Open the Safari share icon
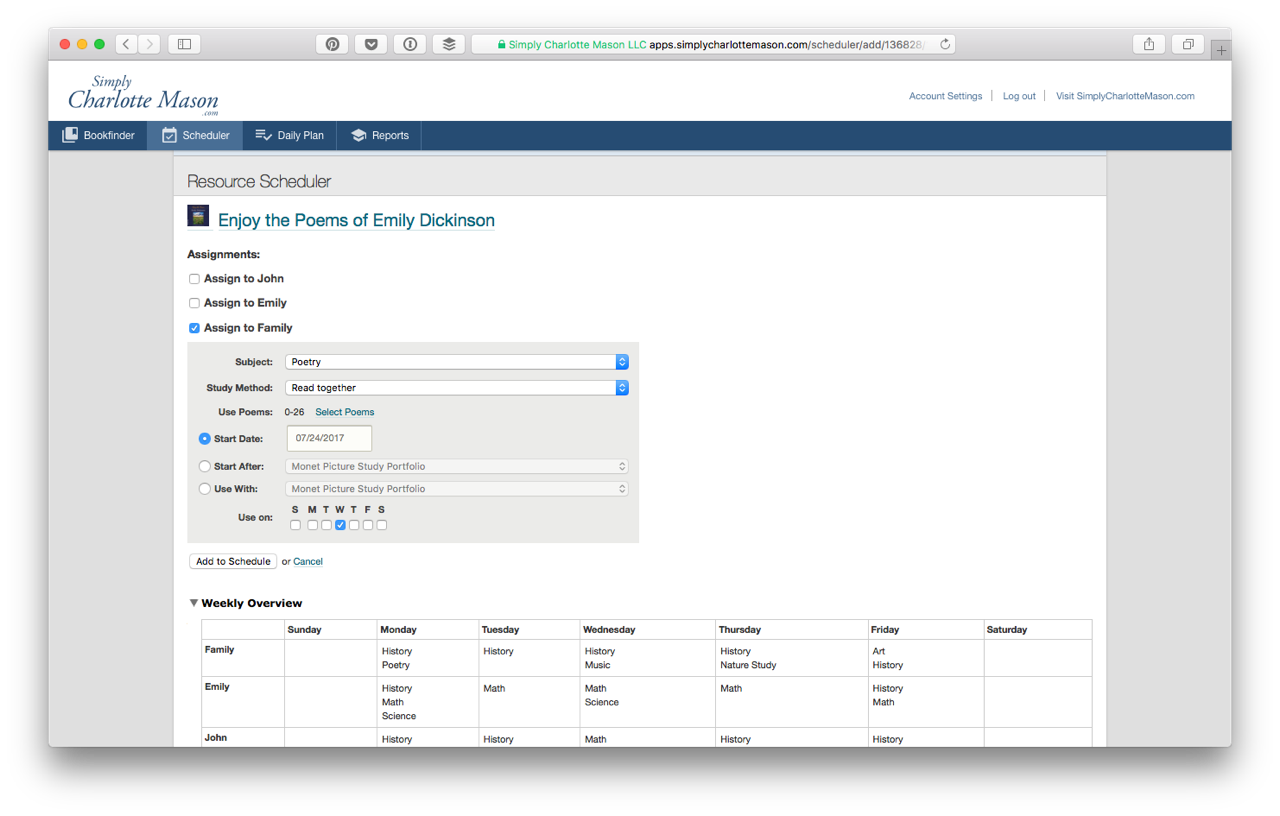The height and width of the screenshot is (816, 1280). 1149,44
